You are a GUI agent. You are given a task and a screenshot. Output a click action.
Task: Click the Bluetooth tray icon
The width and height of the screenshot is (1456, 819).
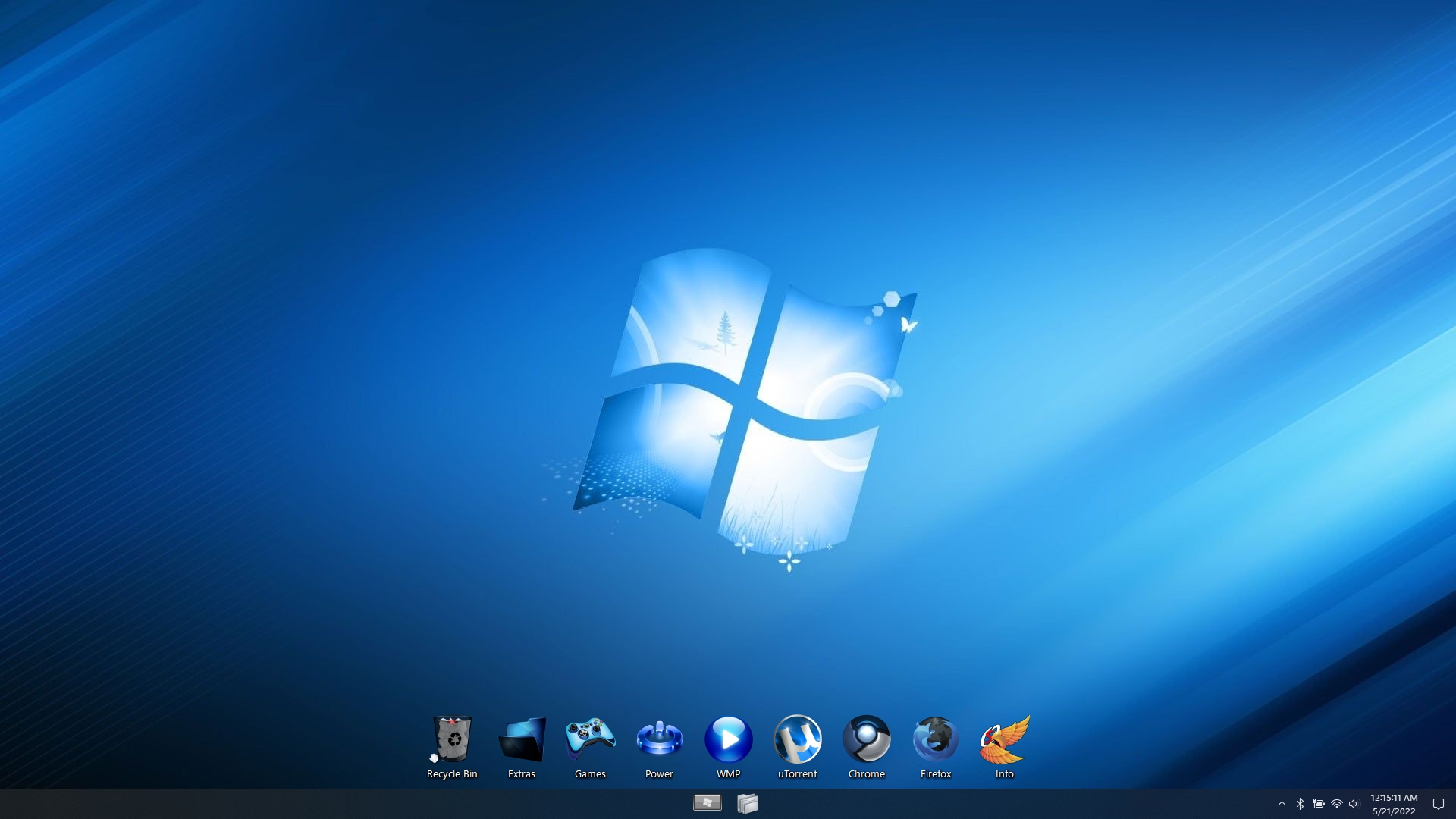[1300, 804]
